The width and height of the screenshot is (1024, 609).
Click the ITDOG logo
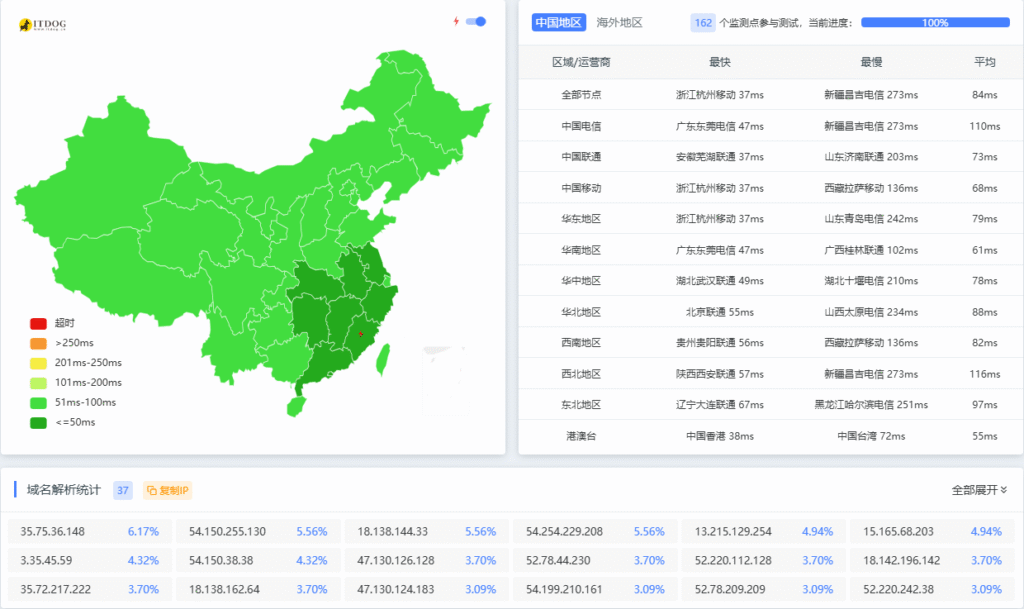[46, 24]
